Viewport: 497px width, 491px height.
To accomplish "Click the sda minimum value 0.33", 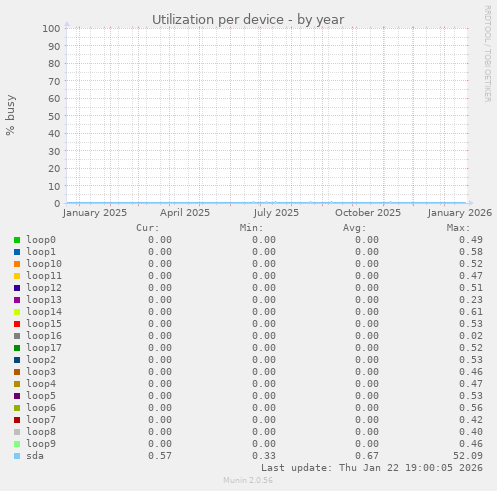I will pos(264,456).
